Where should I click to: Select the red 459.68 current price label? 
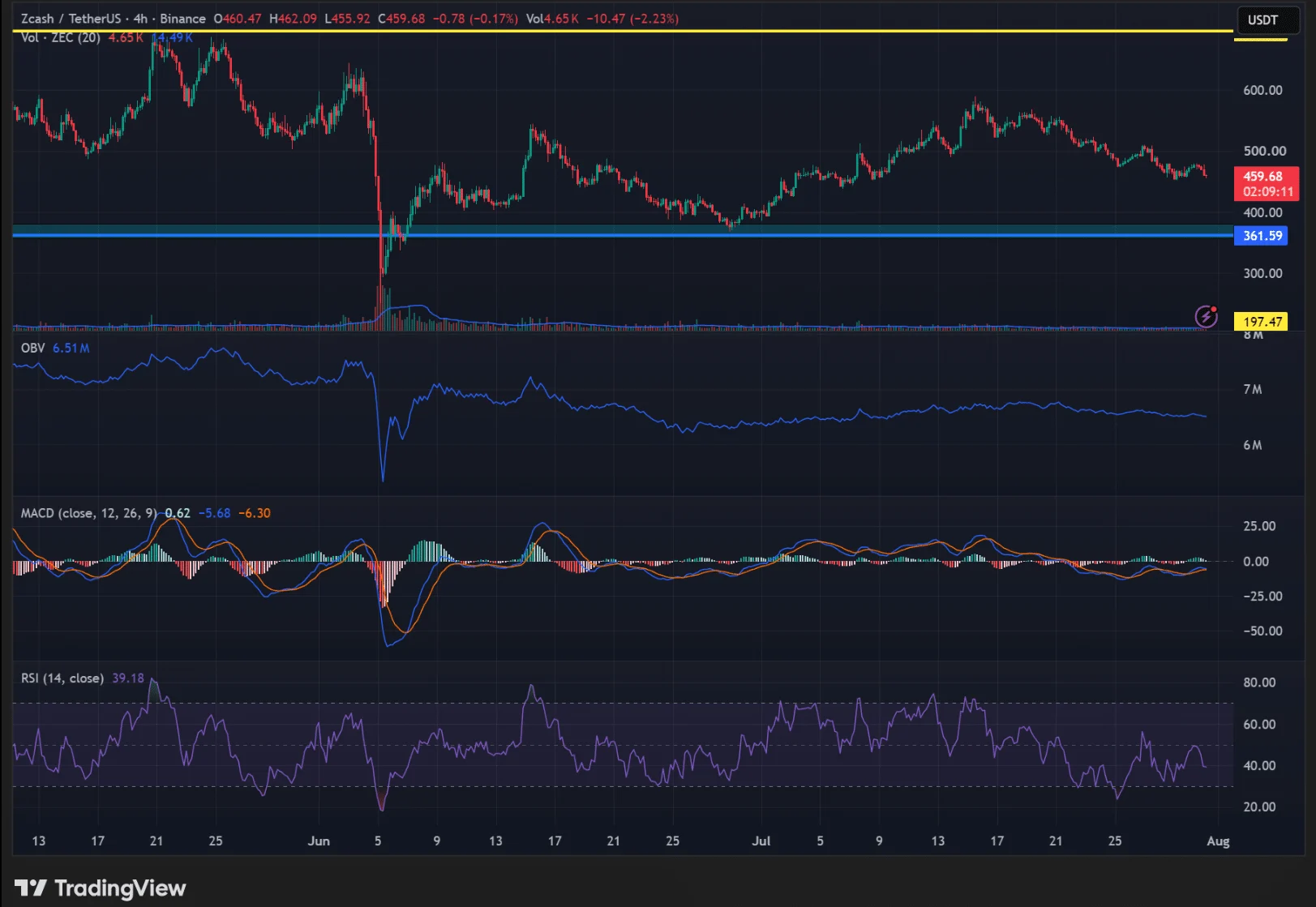point(1266,184)
